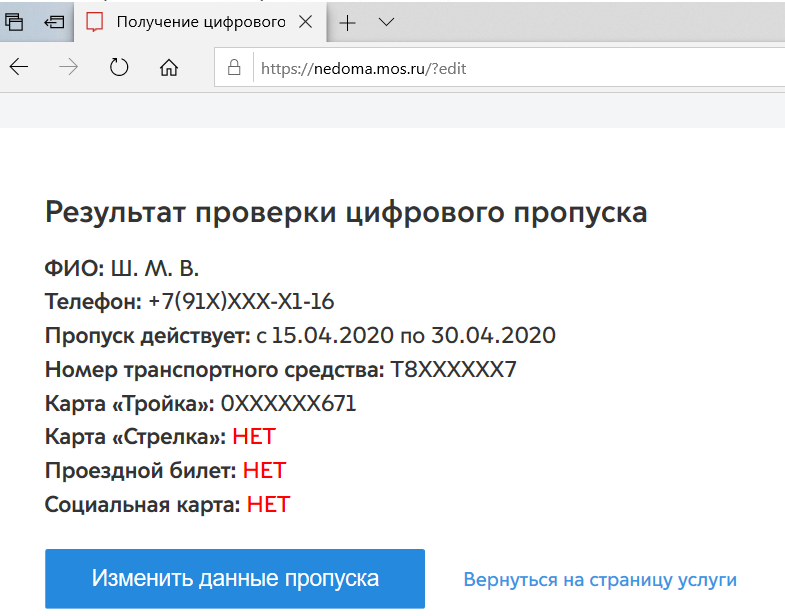This screenshot has height=616, width=785.
Task: Click the «Результат проверки цифрового пропуска» heading
Action: [346, 213]
